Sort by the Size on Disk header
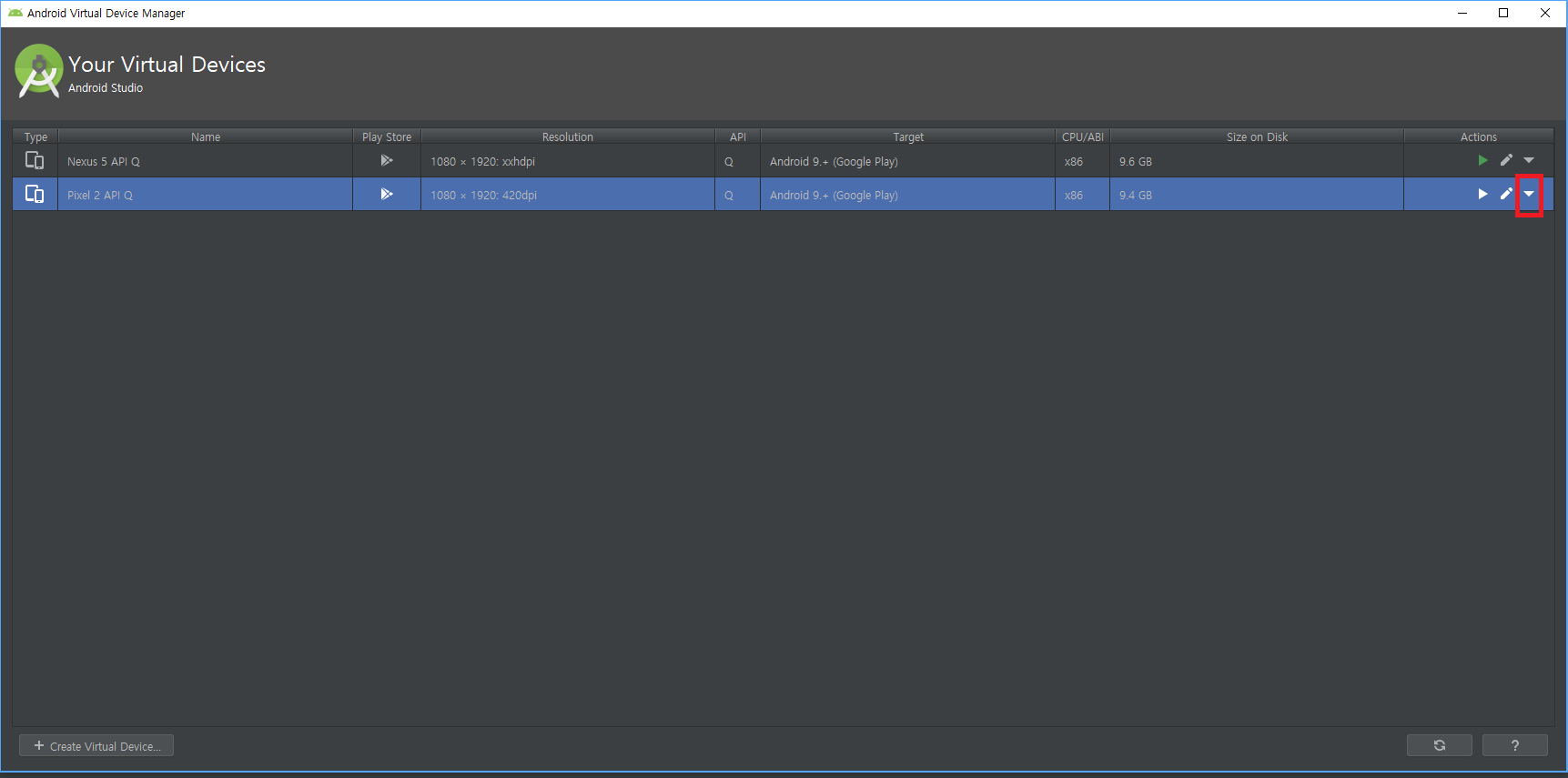 (1257, 136)
